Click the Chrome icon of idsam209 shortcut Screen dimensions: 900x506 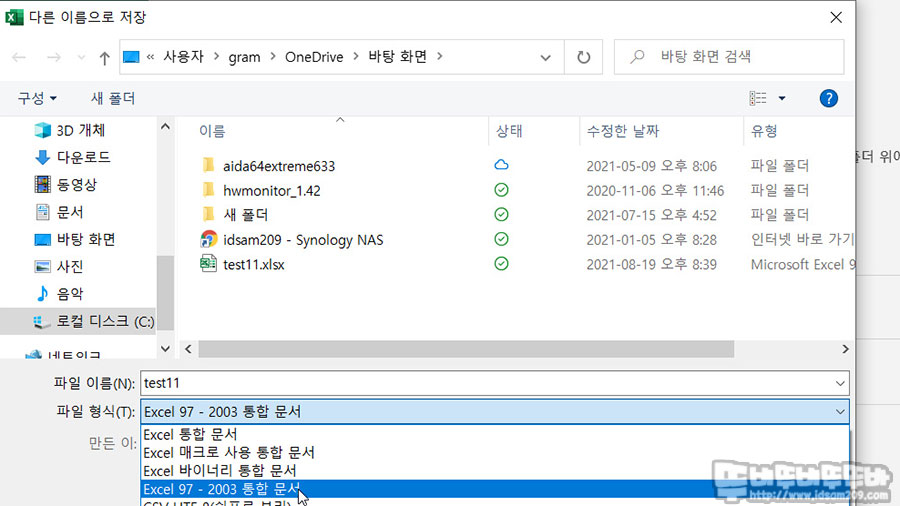pos(208,239)
